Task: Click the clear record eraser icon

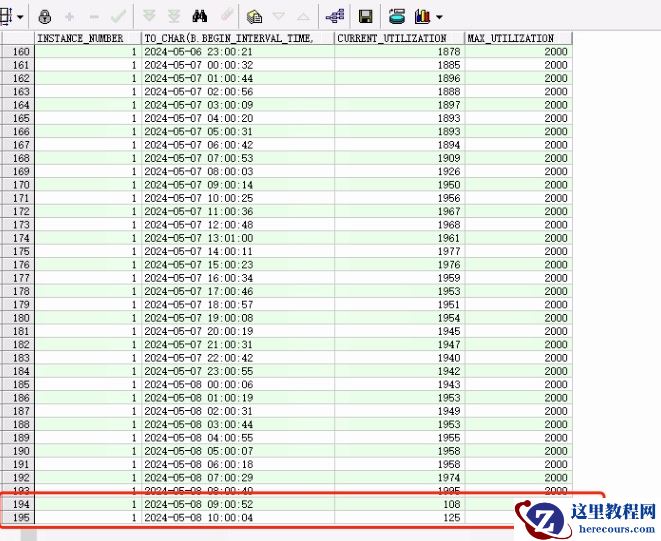Action: click(227, 16)
